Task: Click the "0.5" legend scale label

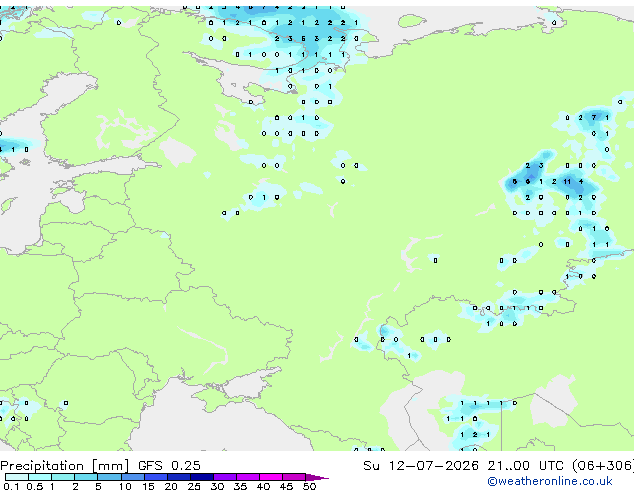Action: click(x=34, y=486)
